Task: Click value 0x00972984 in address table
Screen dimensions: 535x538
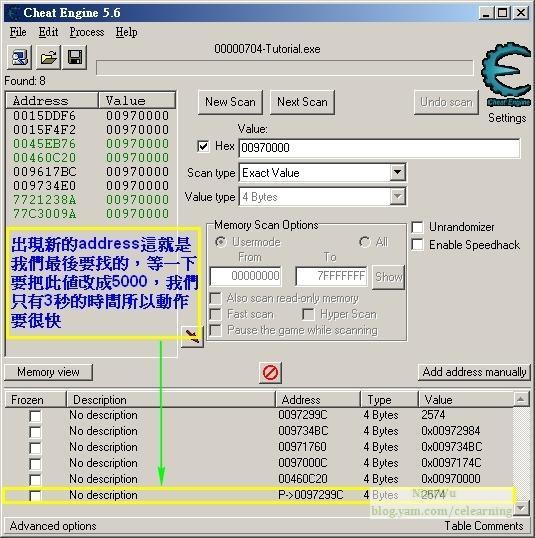Action: [451, 431]
